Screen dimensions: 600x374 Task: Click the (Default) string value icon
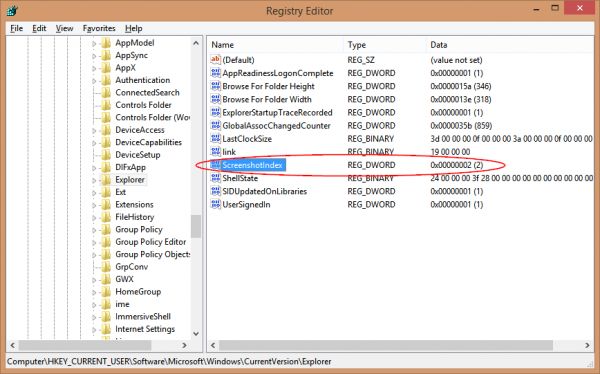click(x=215, y=60)
